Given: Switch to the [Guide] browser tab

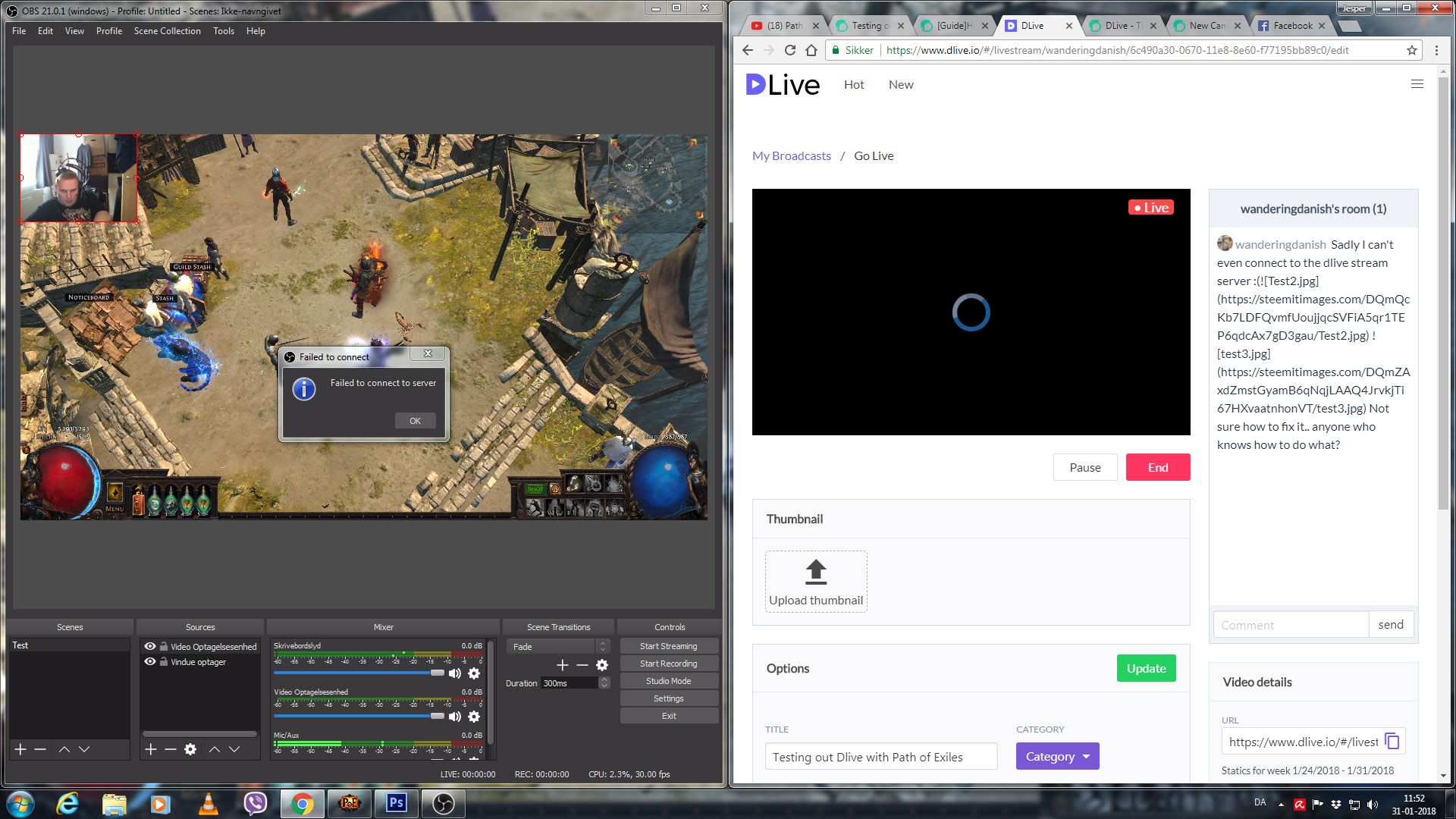Looking at the screenshot, I should (955, 25).
